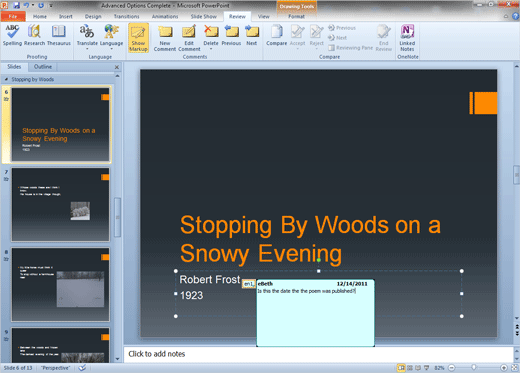520x373 pixels.
Task: Open the Research pane
Action: coord(34,35)
